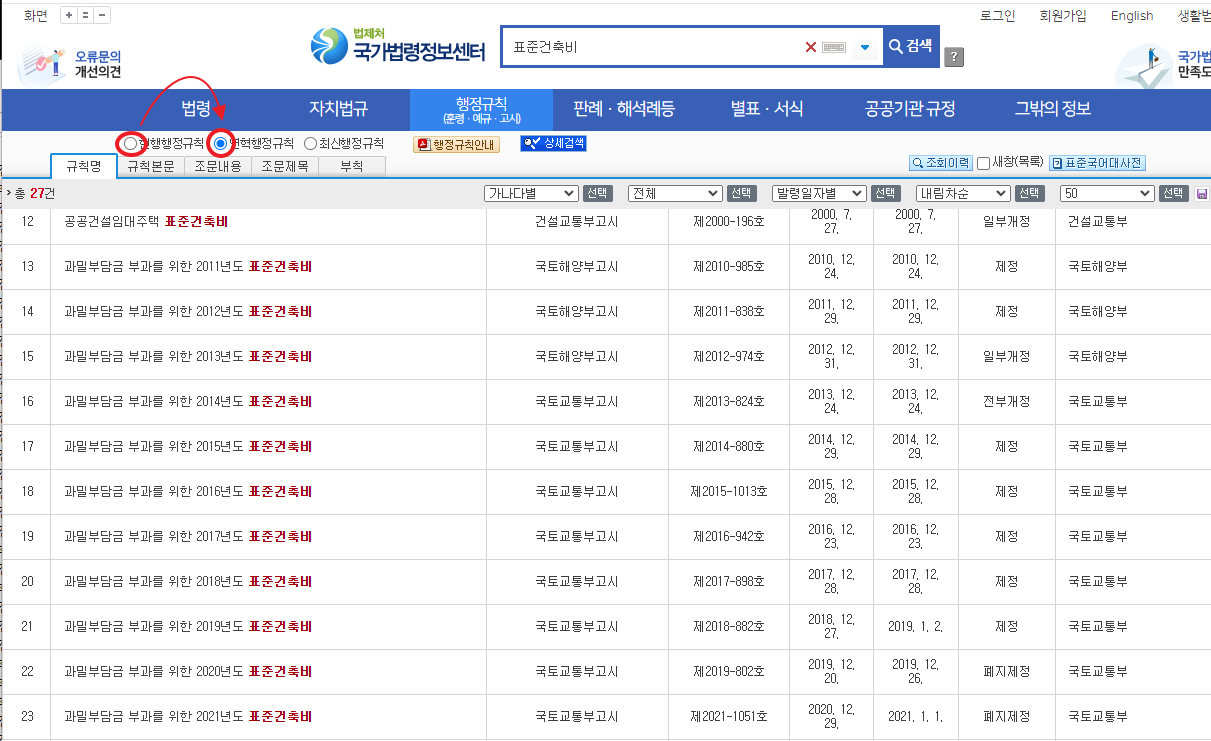Click 선택 button next to 50
Screen dimensions: 1211x741
tap(1174, 193)
